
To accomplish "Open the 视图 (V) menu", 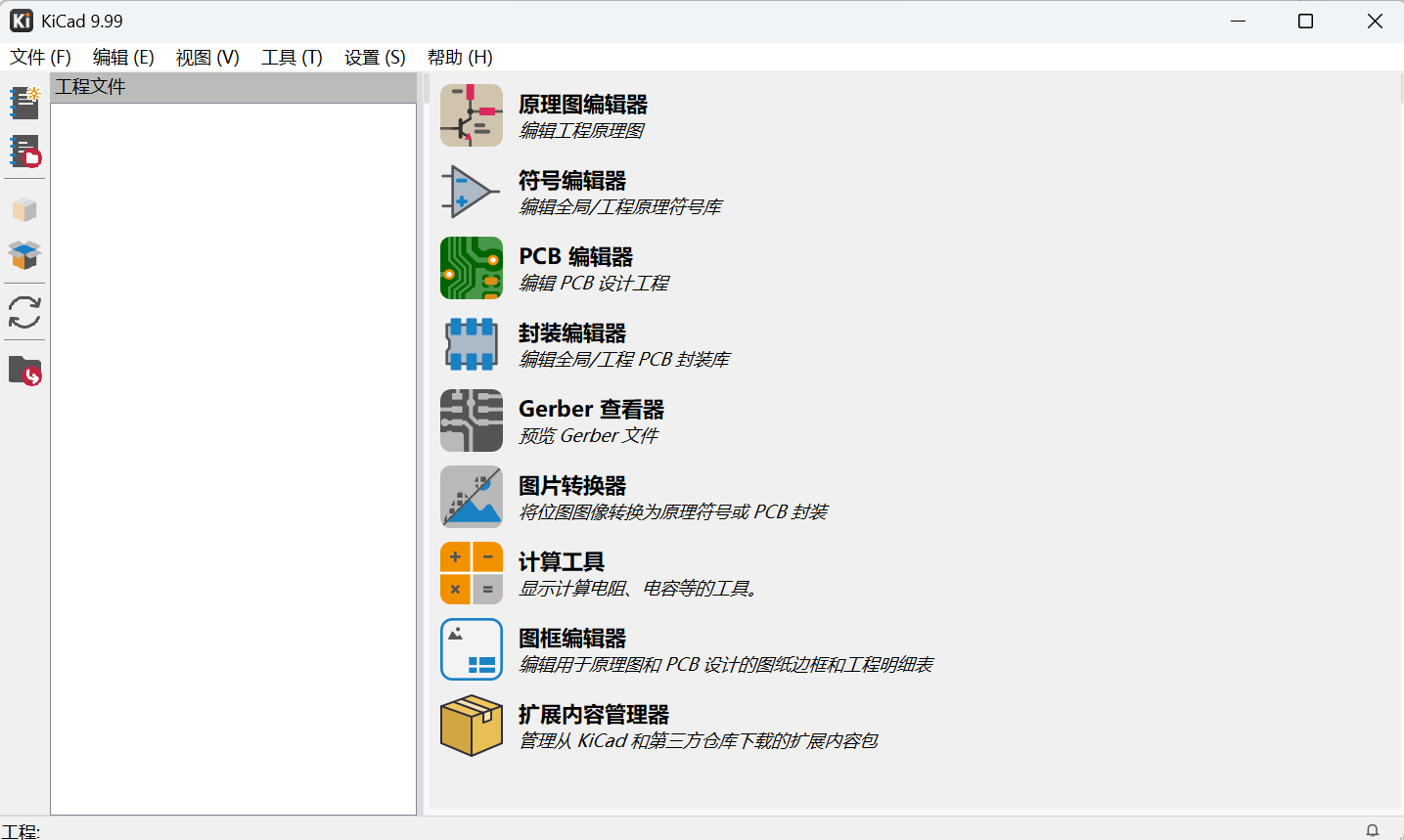I will click(x=207, y=58).
